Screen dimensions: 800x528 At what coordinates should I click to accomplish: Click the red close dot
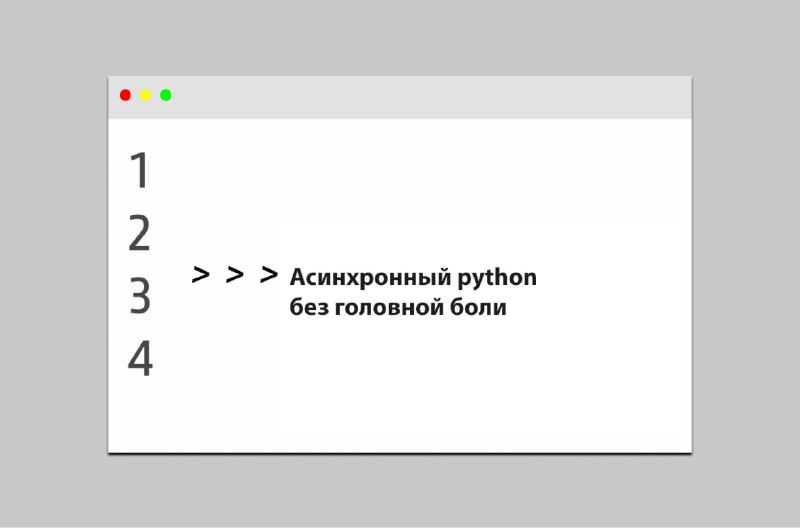tap(125, 95)
